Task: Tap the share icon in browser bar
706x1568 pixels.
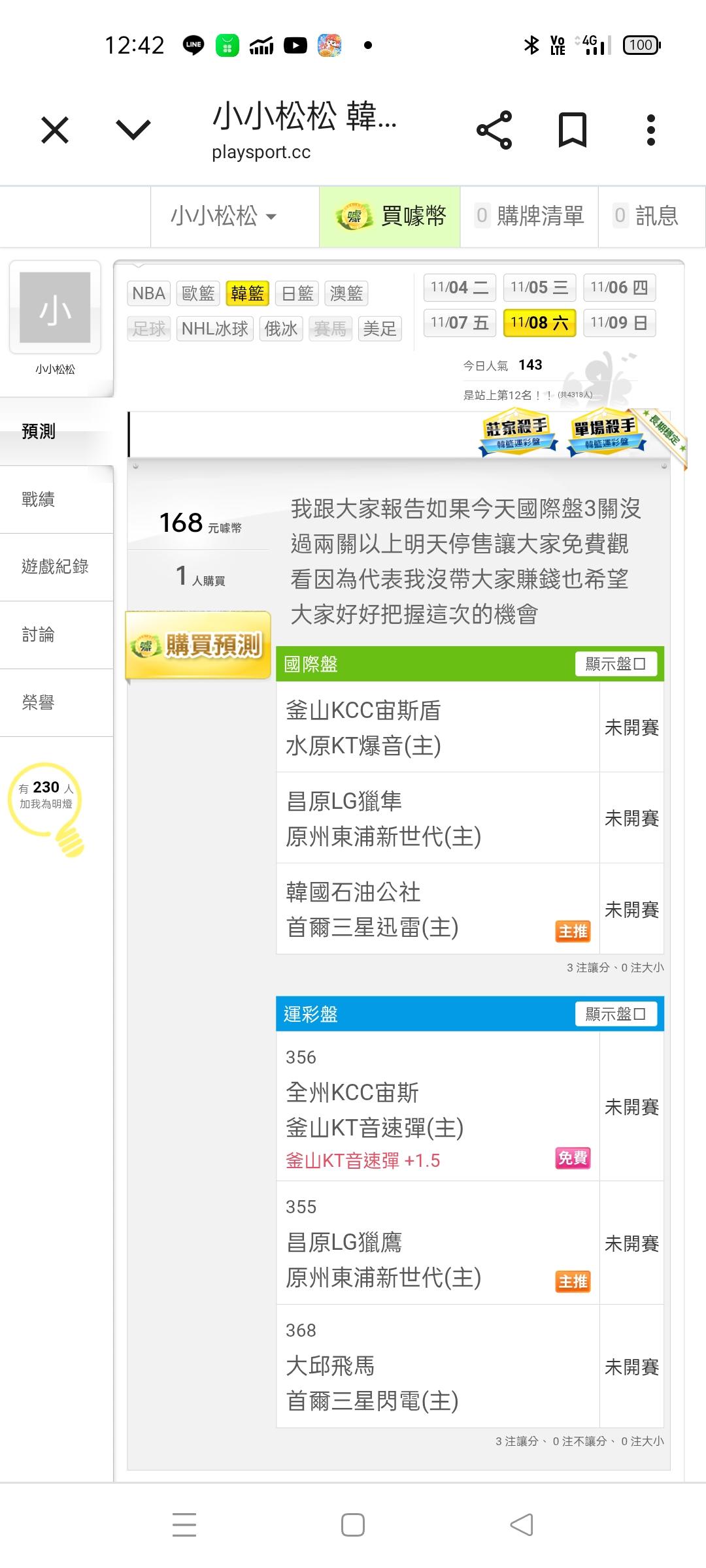Action: coord(494,130)
